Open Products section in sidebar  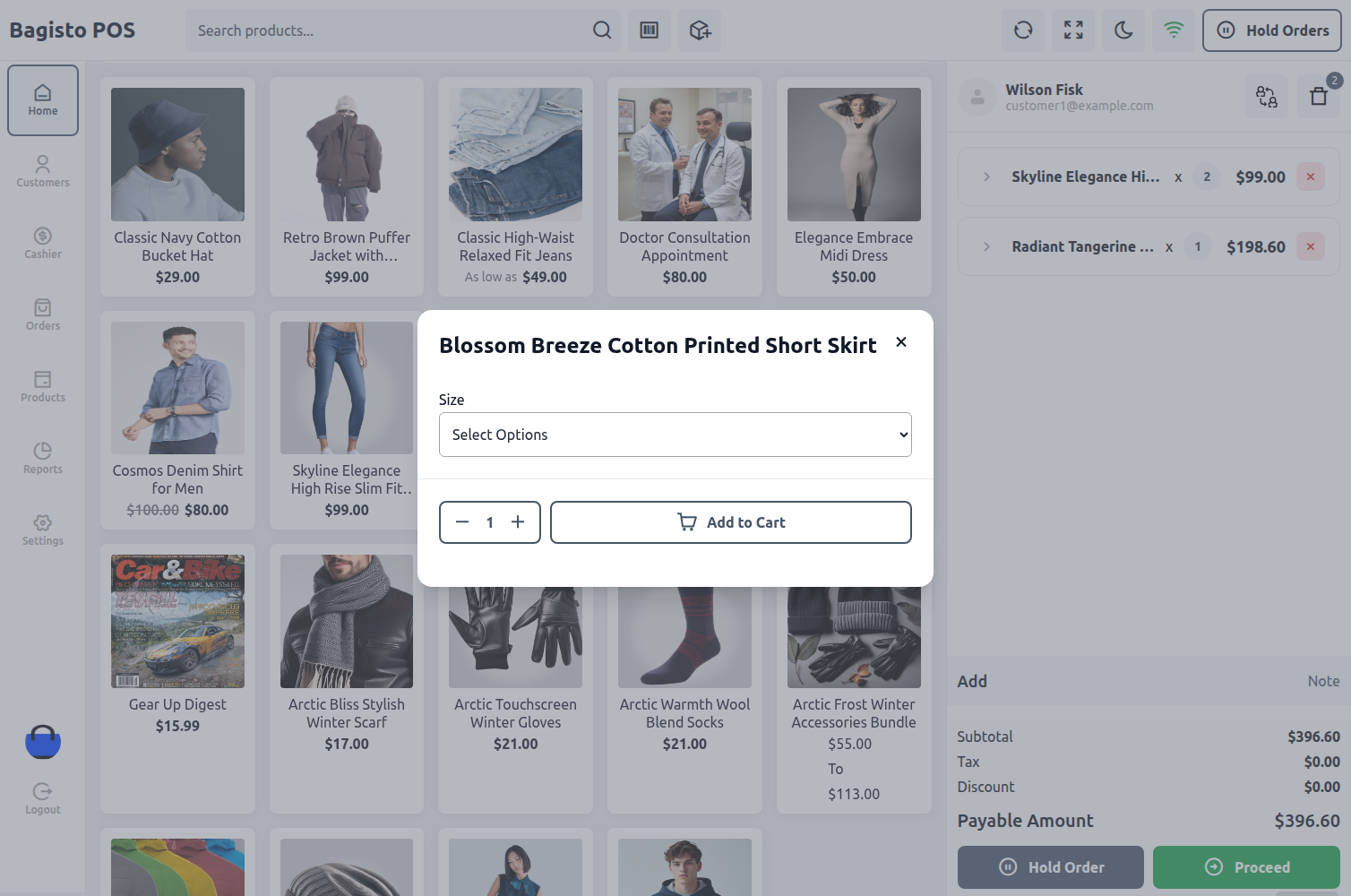43,387
